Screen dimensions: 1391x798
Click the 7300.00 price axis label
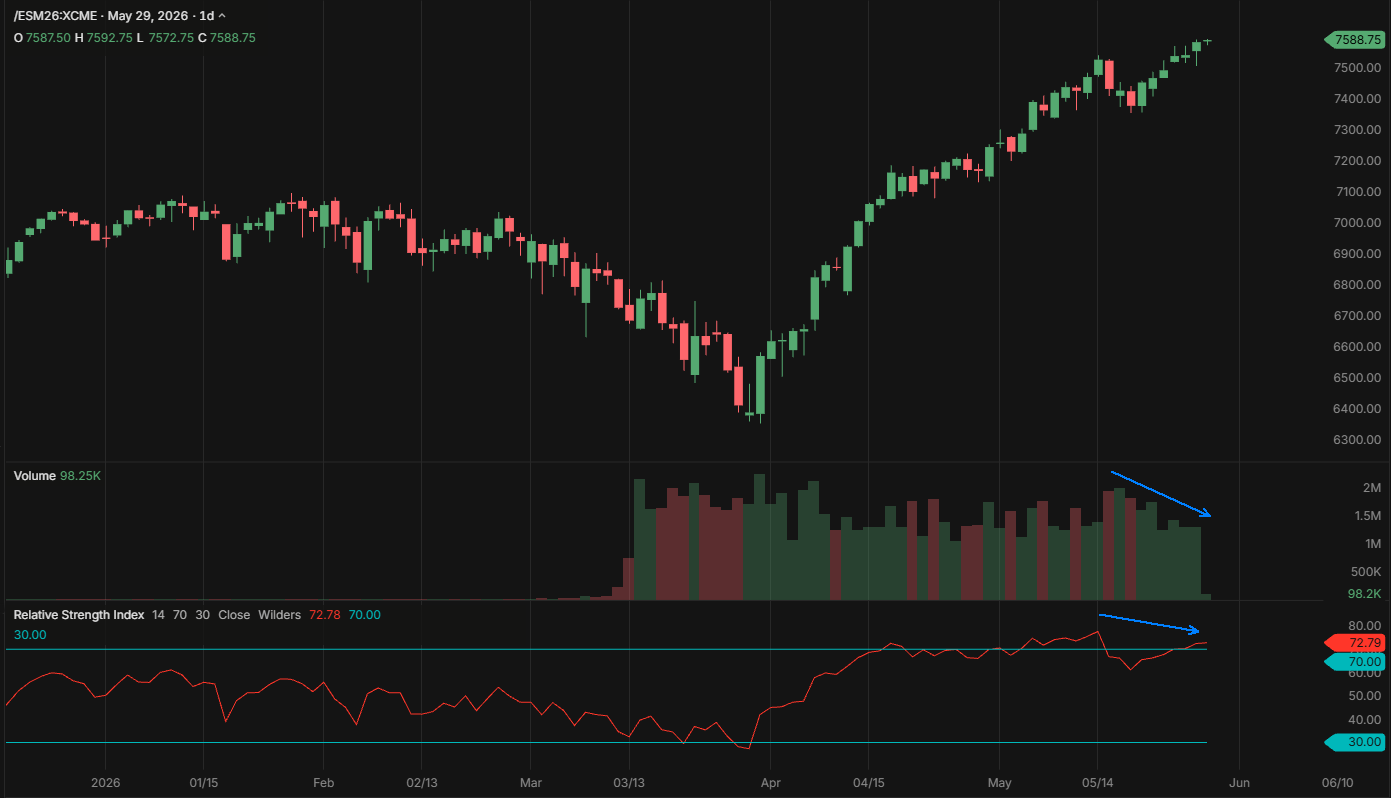point(1357,130)
